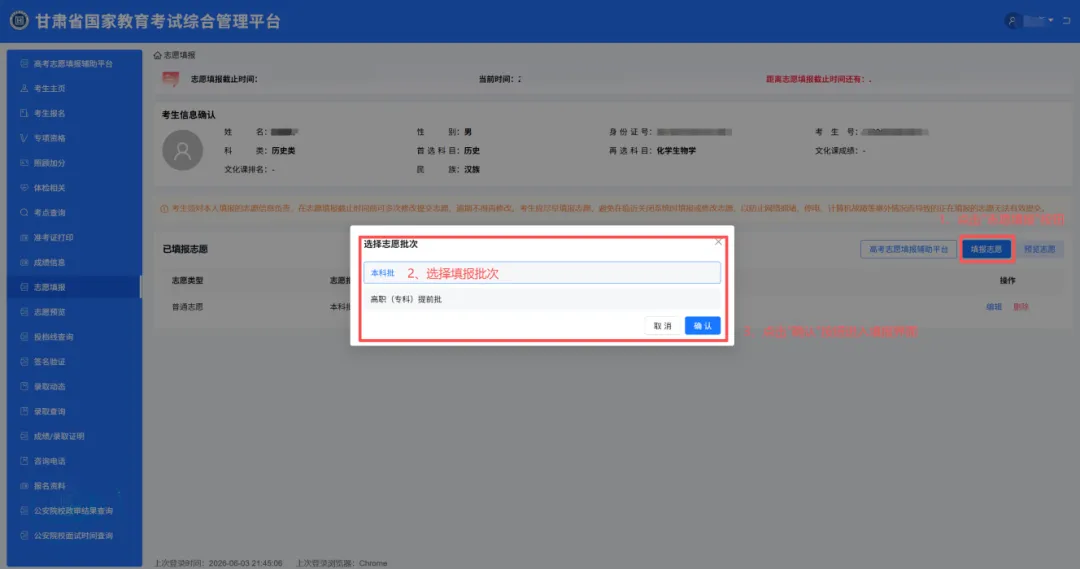Click the 录取查询 sidebar icon
This screenshot has height=569, width=1080.
pos(24,411)
